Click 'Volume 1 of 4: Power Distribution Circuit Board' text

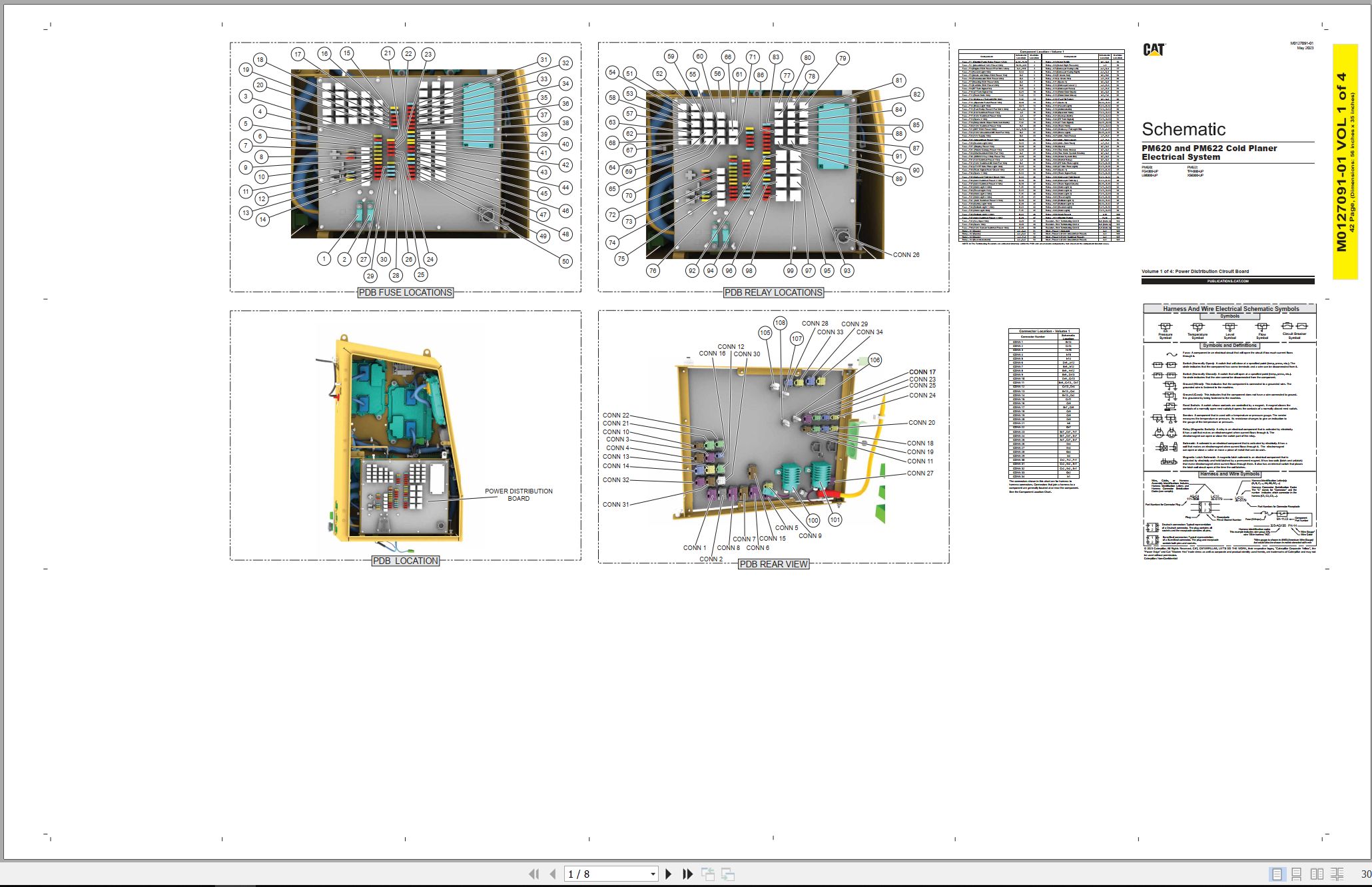[1195, 272]
